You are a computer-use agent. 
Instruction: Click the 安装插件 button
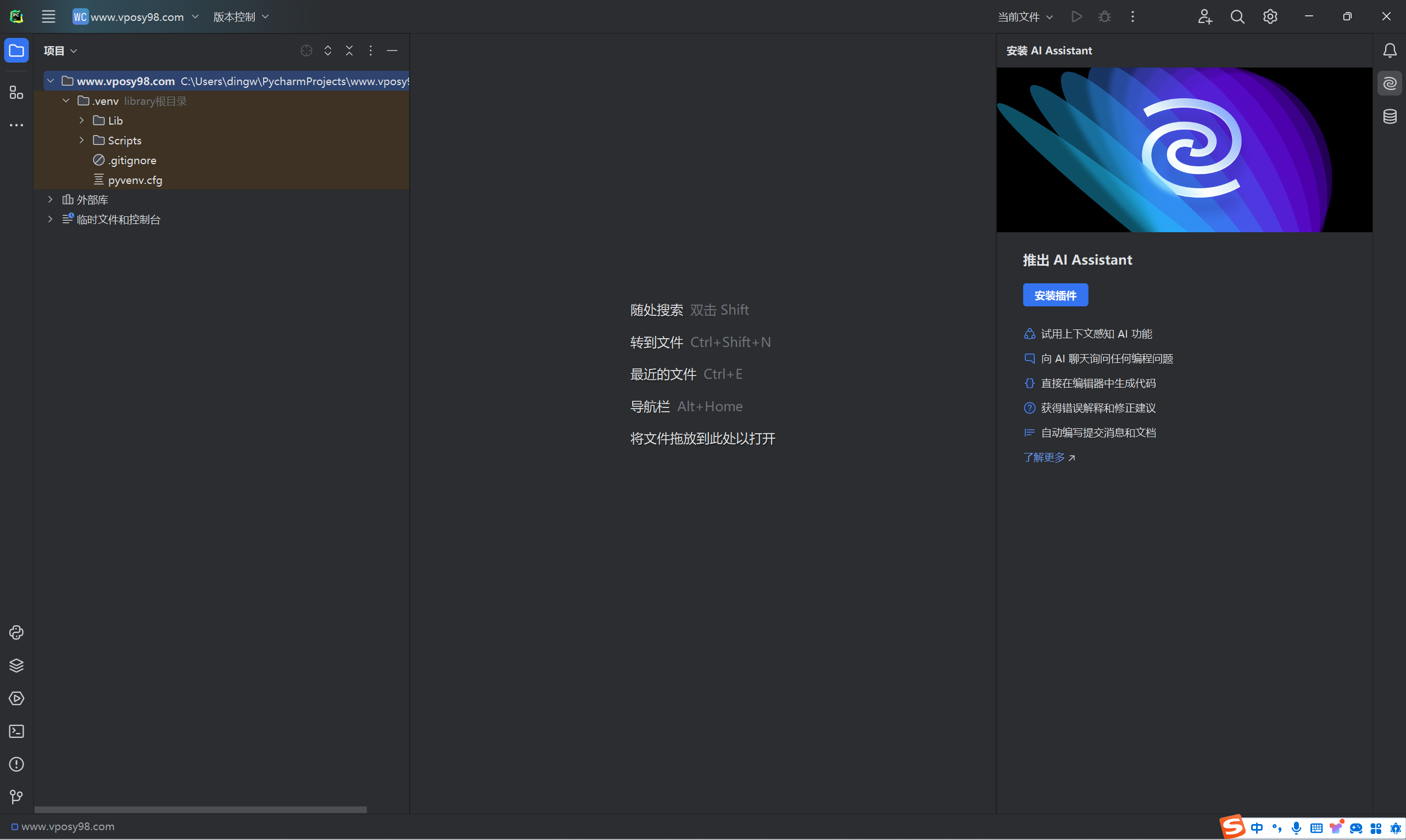tap(1055, 295)
